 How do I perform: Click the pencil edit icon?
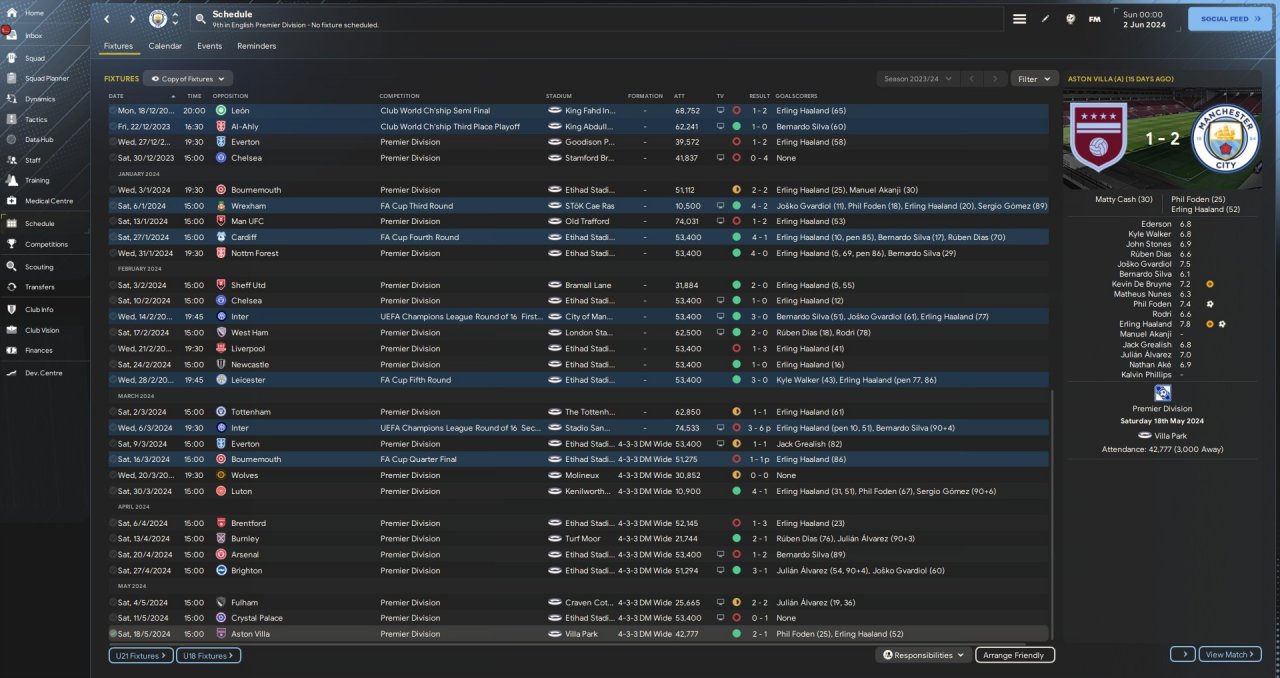pyautogui.click(x=1045, y=19)
